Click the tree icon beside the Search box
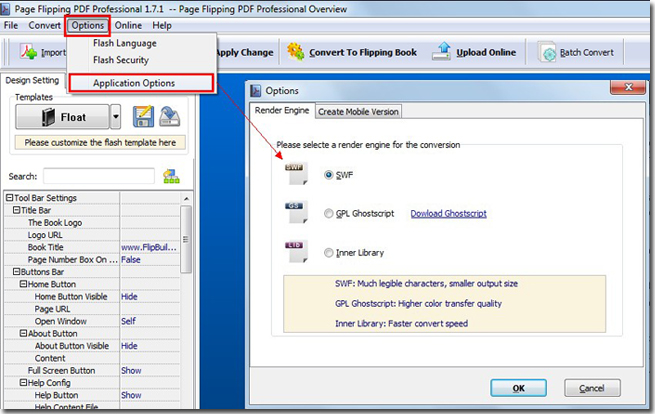Screen dimensions: 655x414 point(171,176)
